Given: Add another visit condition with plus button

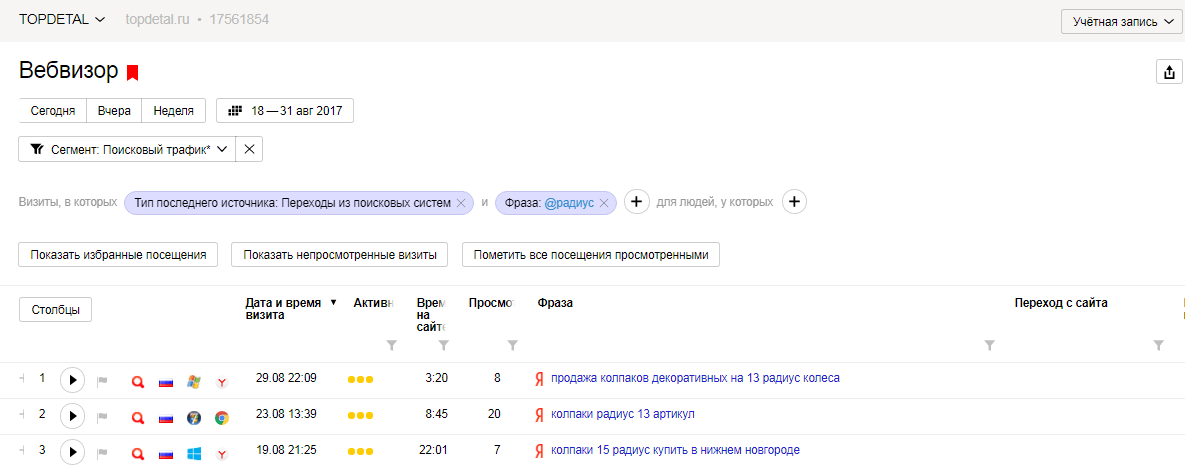Looking at the screenshot, I should [x=637, y=202].
